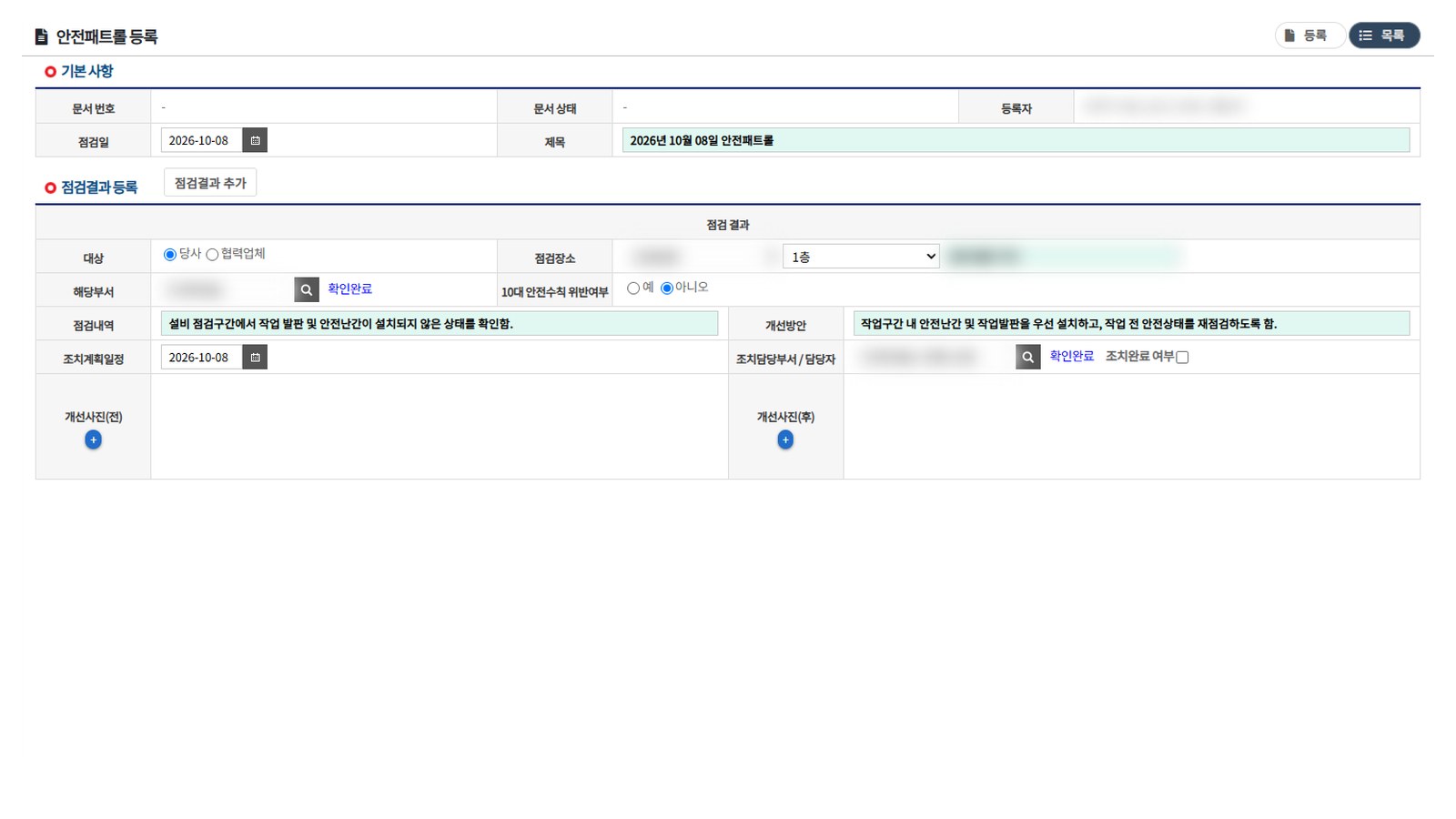This screenshot has width=1456, height=819.
Task: Click the 등록 button at top right
Action: [x=1309, y=35]
